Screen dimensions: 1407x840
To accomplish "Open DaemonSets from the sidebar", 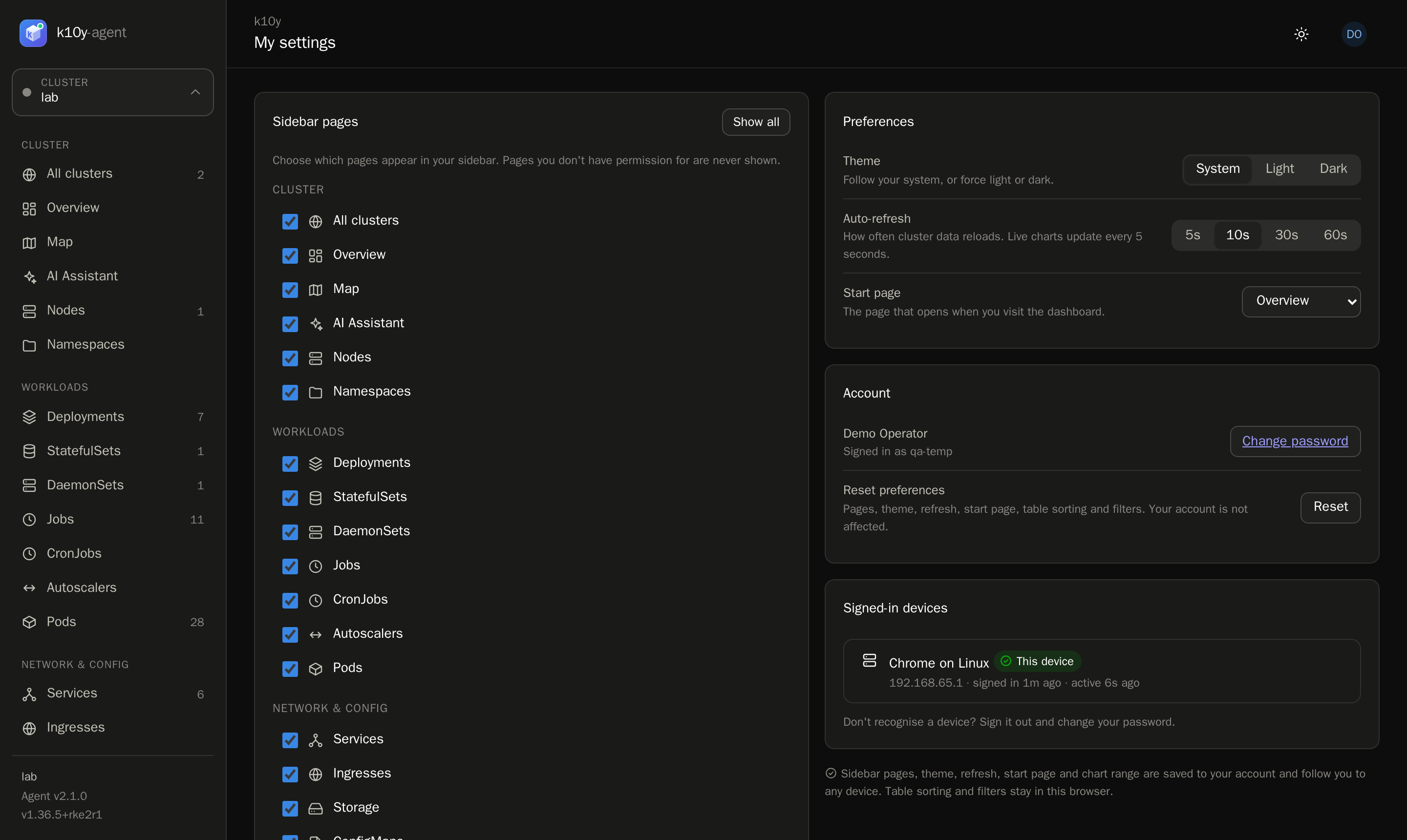I will (113, 485).
